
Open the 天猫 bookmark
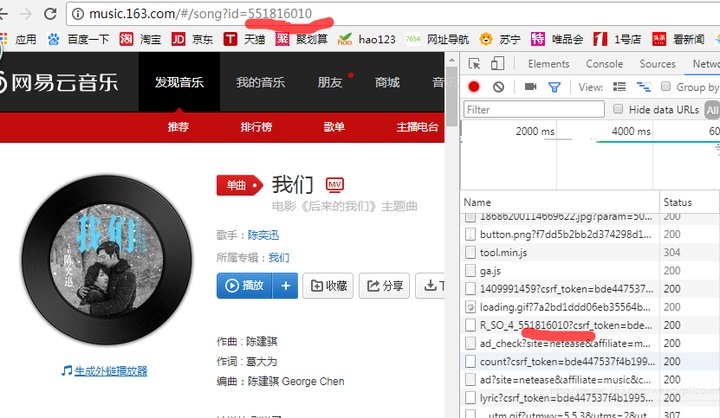click(x=244, y=40)
